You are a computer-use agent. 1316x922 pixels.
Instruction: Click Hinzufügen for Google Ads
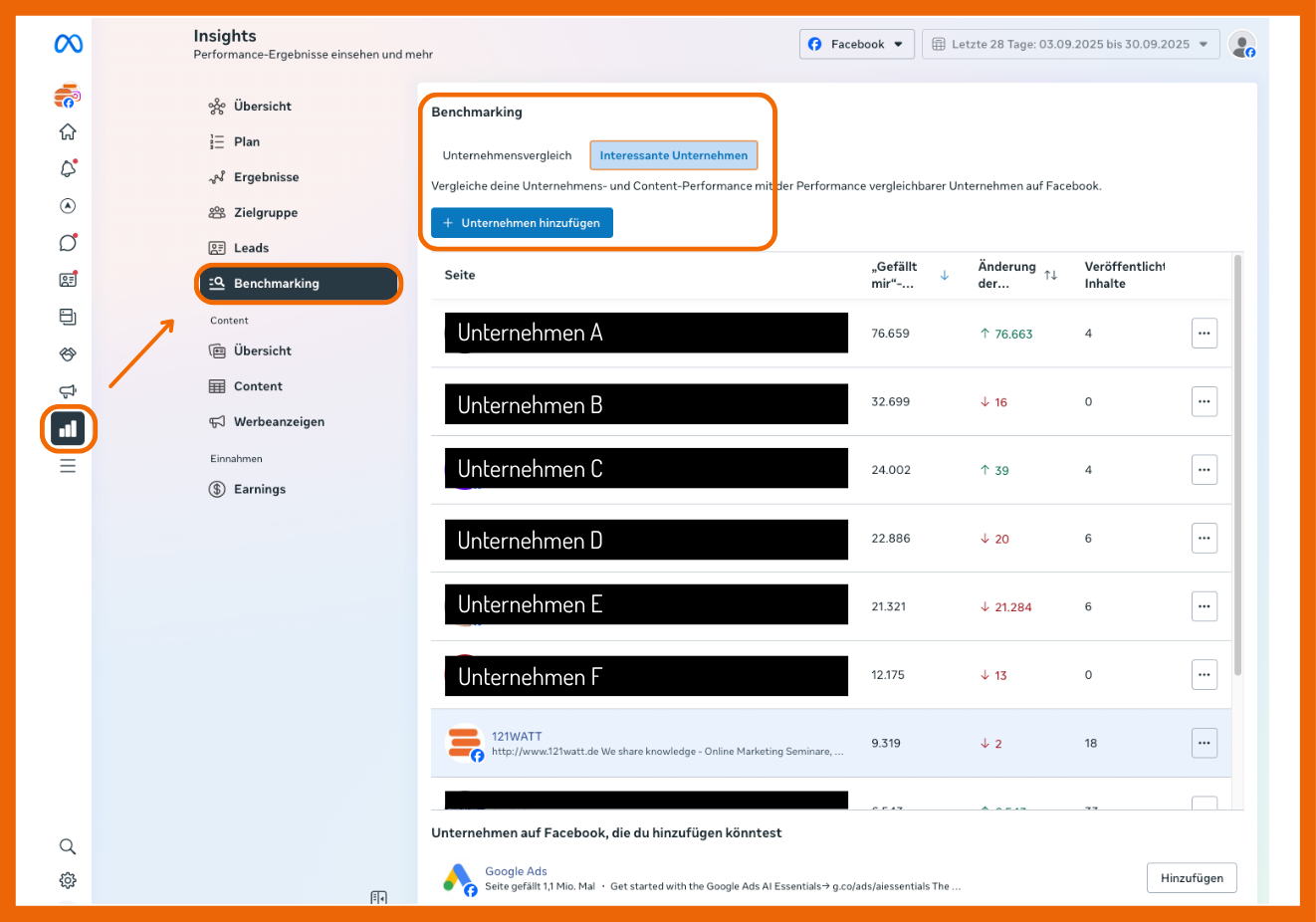1192,878
